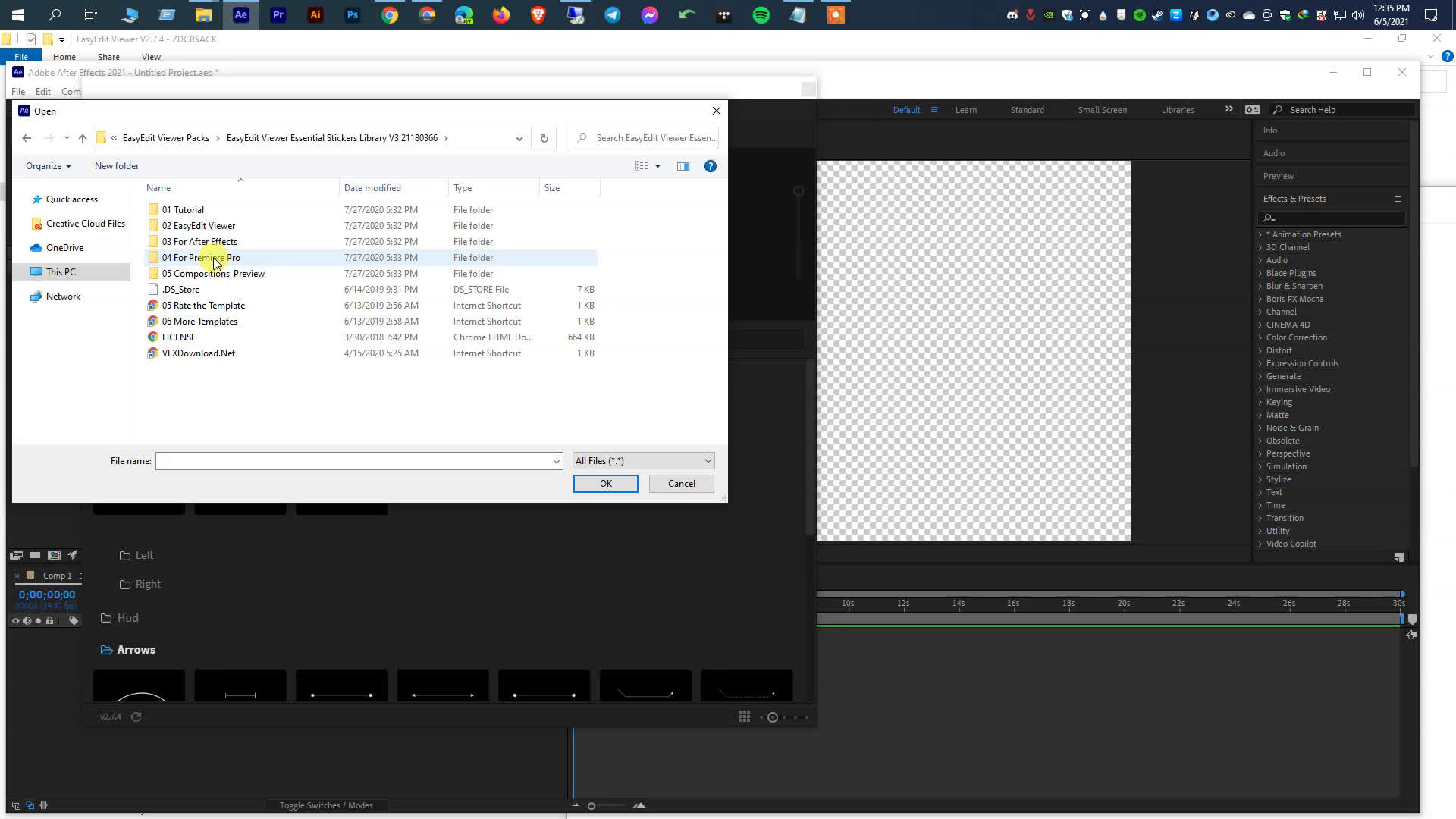Viewport: 1456px width, 819px height.
Task: Toggle the transfer controls pane button
Action: click(x=30, y=805)
